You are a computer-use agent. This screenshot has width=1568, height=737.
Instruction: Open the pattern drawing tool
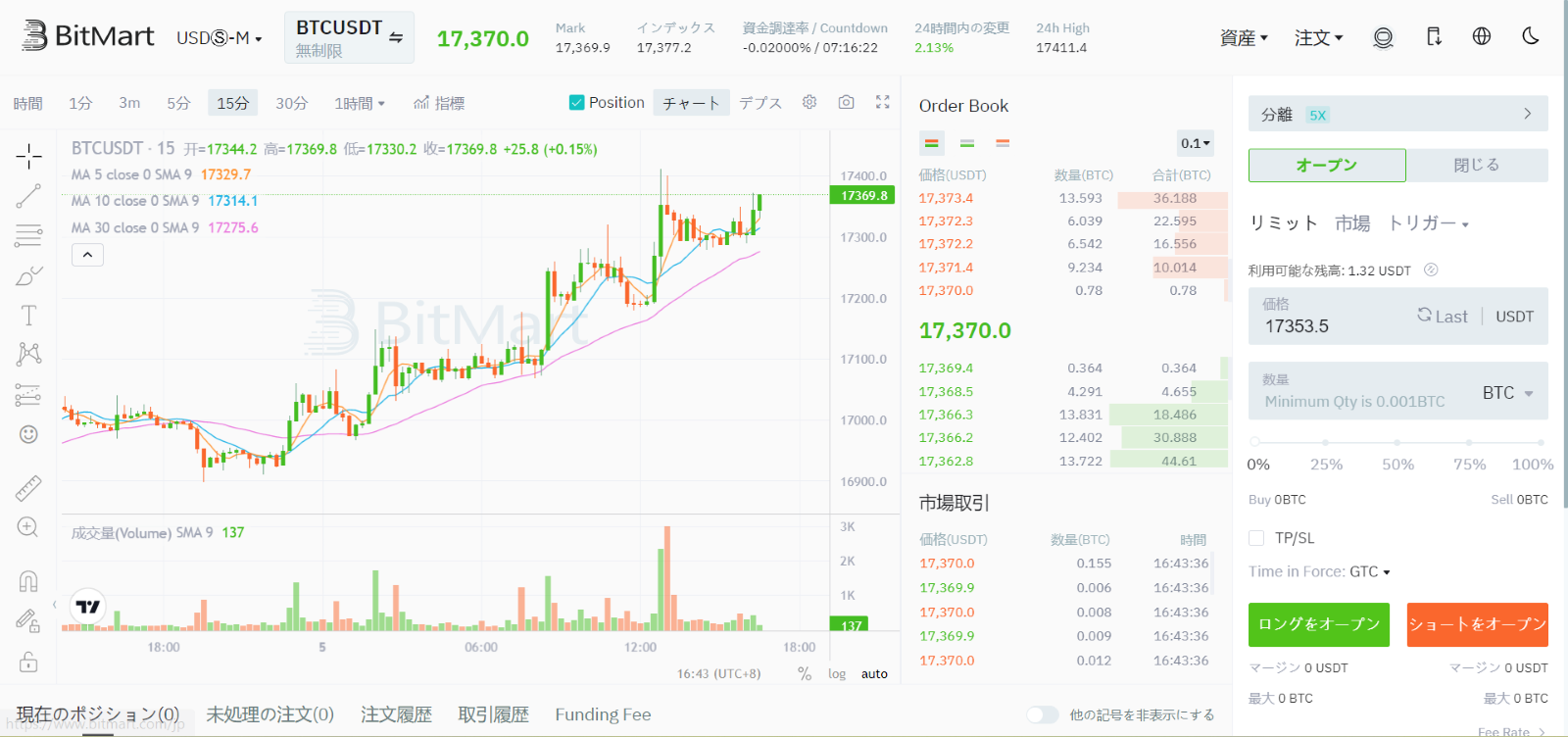28,354
